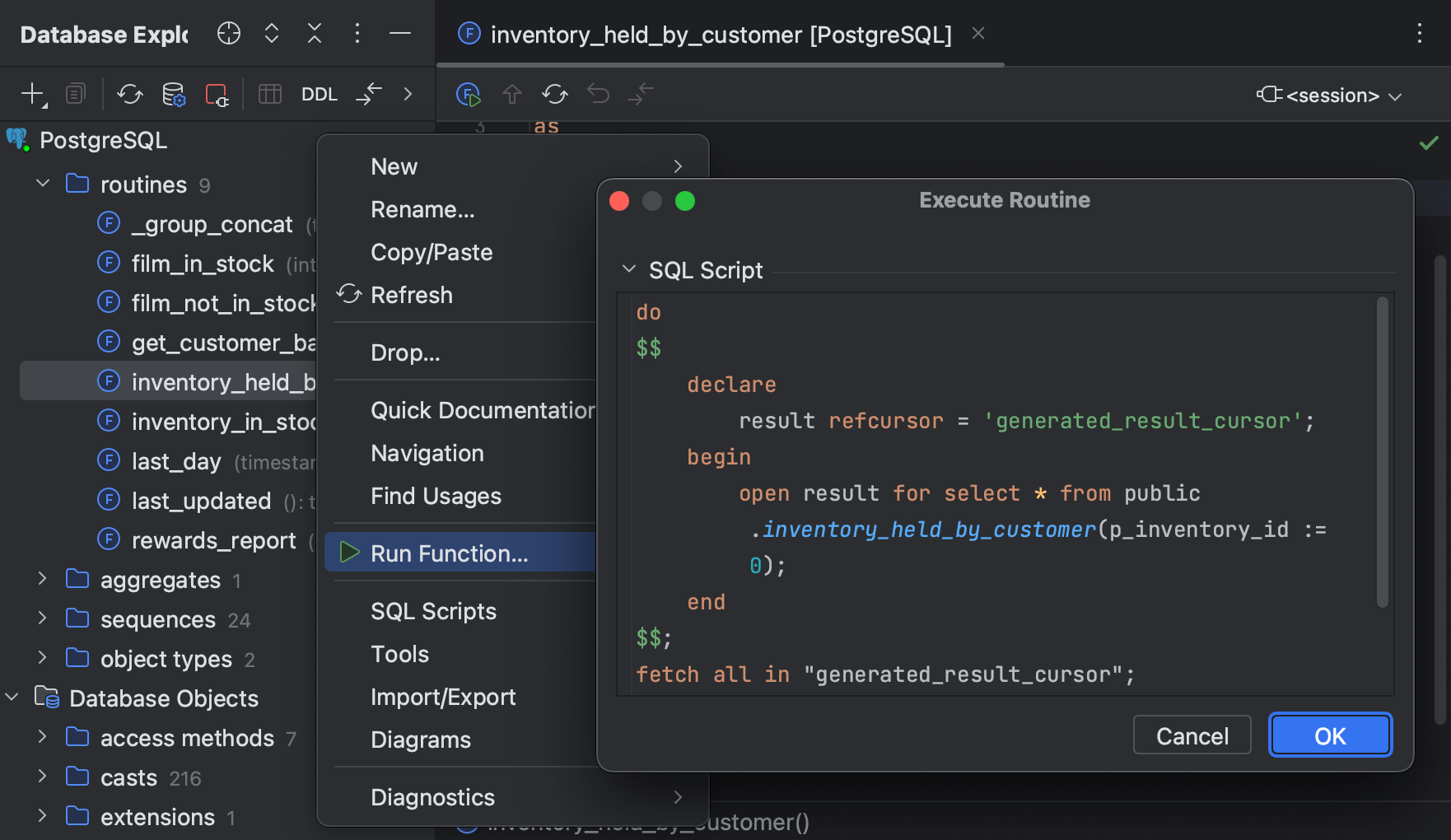Click the Rollback undo icon in editor toolbar

598,94
